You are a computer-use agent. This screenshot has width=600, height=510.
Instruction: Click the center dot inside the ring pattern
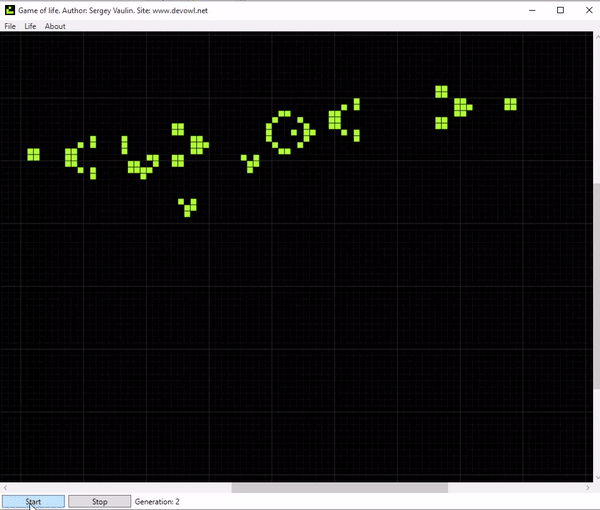[x=294, y=132]
